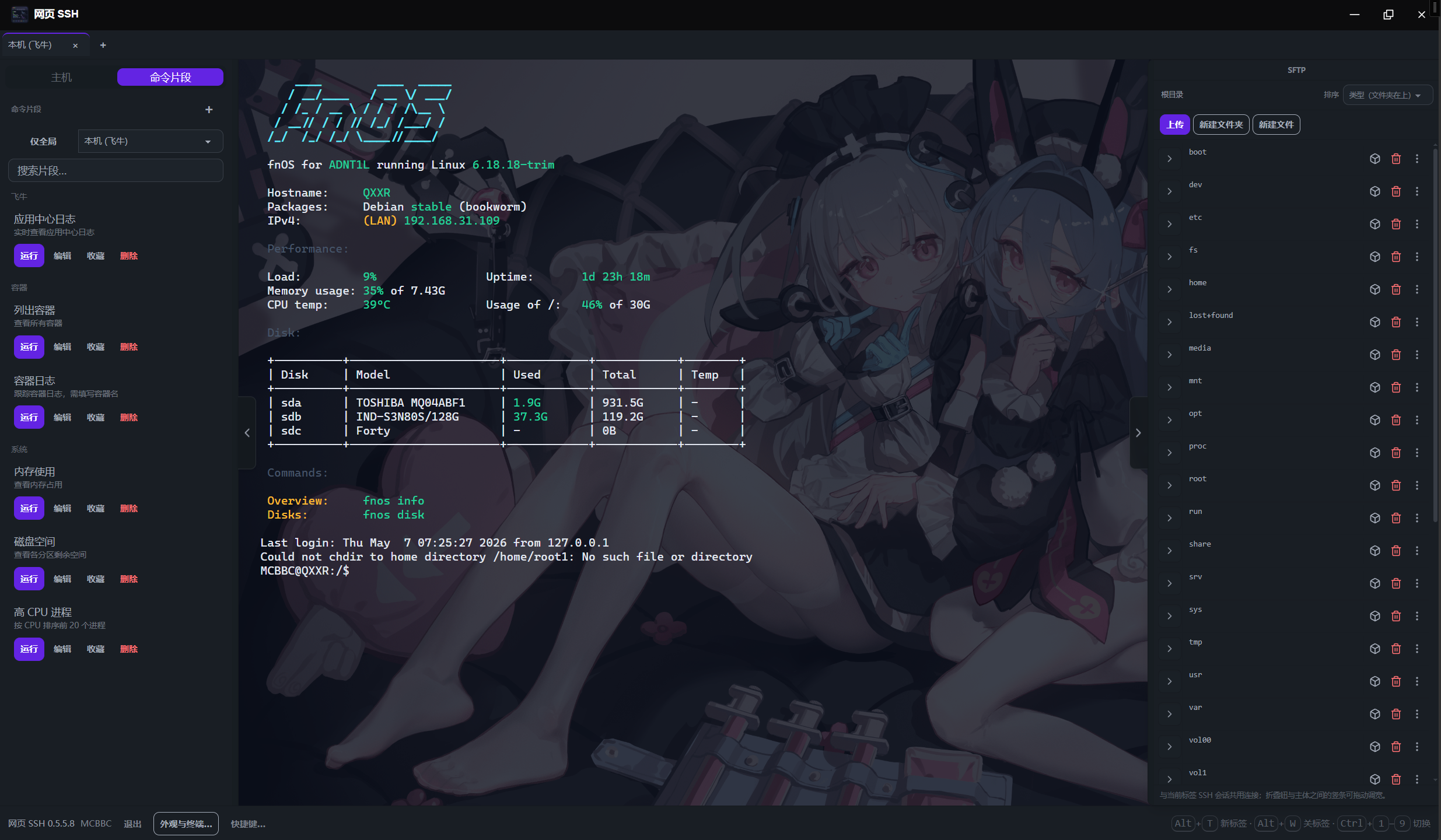This screenshot has width=1441, height=840.
Task: Open the three-dot menu for srv
Action: [x=1417, y=583]
